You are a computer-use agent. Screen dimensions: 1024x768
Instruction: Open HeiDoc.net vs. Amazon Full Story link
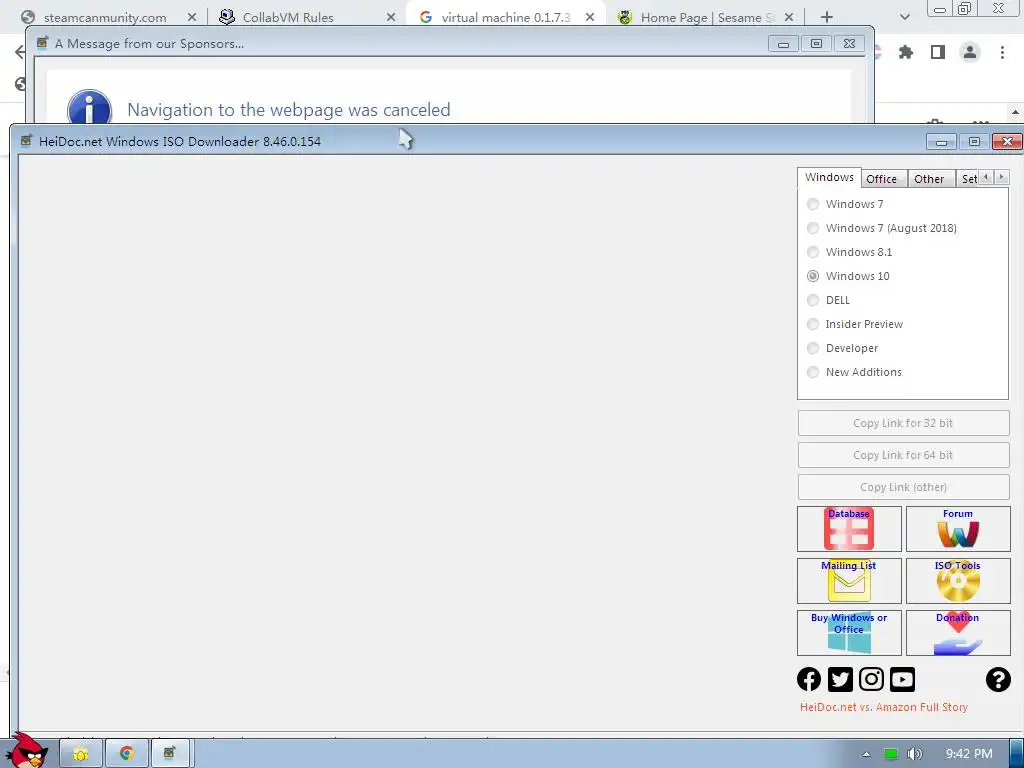(x=884, y=707)
